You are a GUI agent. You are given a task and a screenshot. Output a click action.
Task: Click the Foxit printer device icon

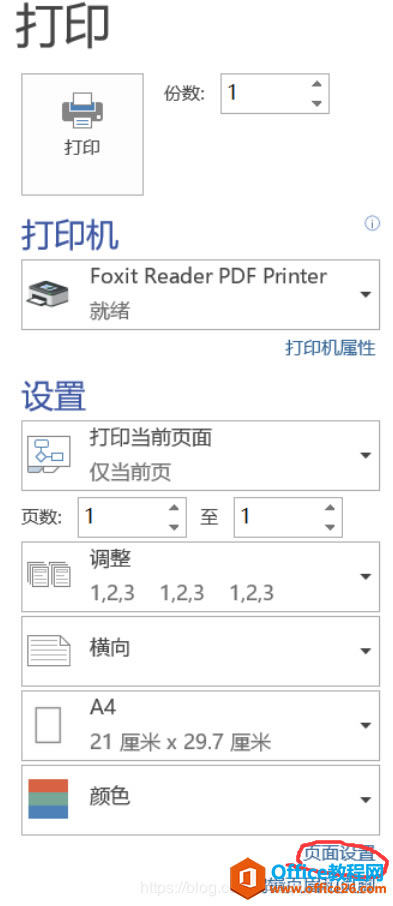tap(48, 294)
